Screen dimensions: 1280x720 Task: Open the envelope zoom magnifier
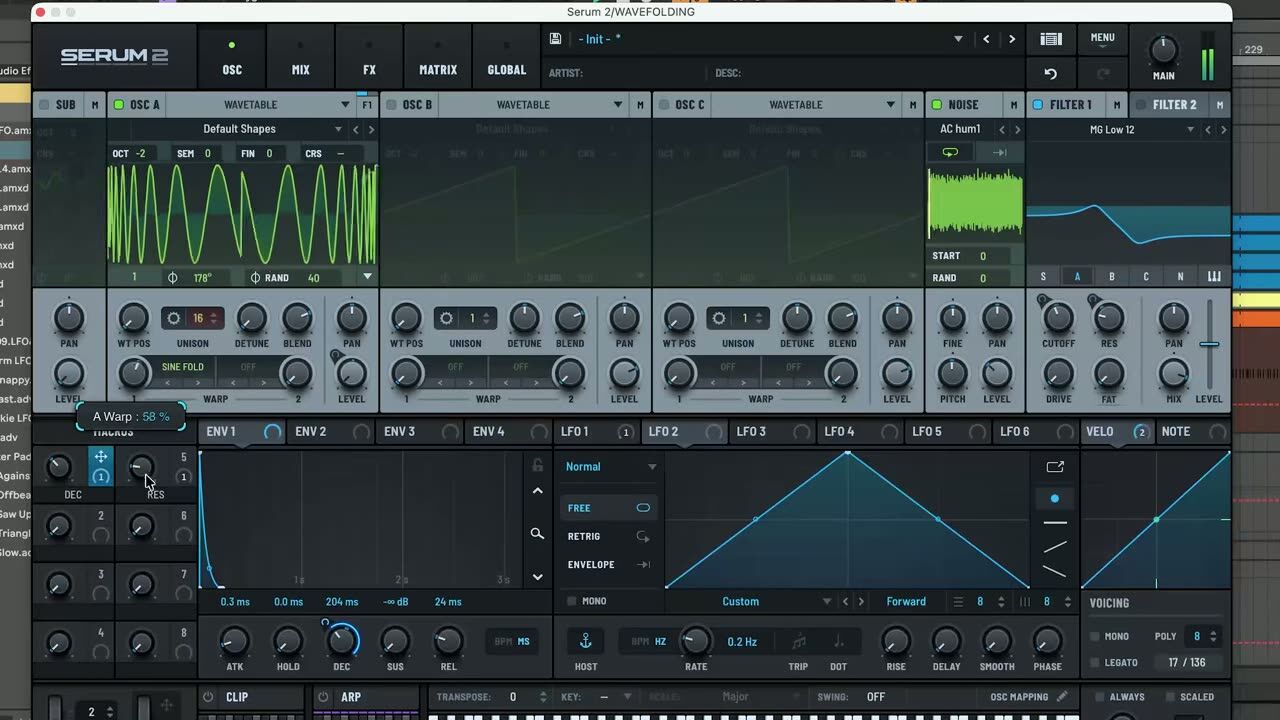click(537, 534)
